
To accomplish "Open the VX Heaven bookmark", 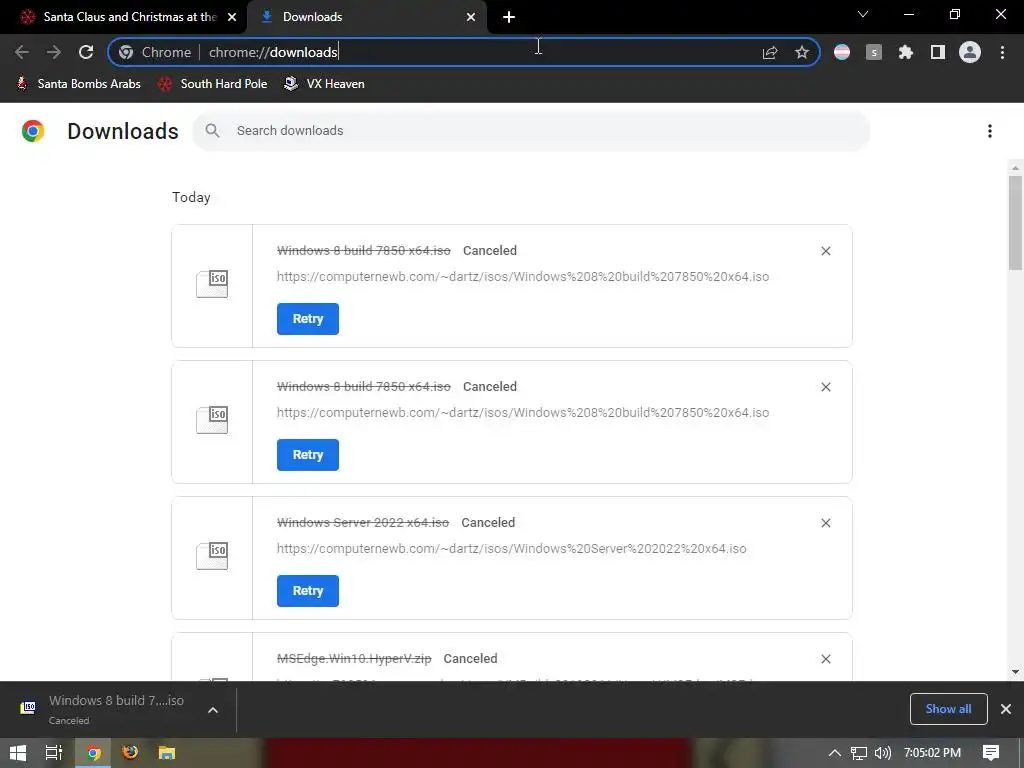I will [x=325, y=84].
